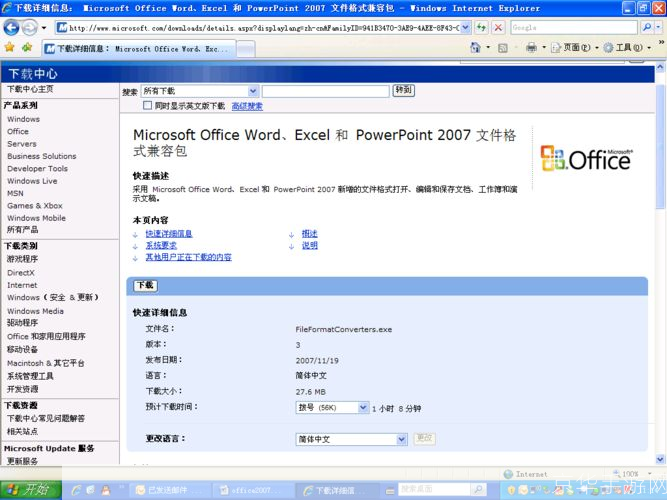Viewport: 667px width, 500px height.
Task: Jump to the 快速详细信息 section link
Action: 169,234
